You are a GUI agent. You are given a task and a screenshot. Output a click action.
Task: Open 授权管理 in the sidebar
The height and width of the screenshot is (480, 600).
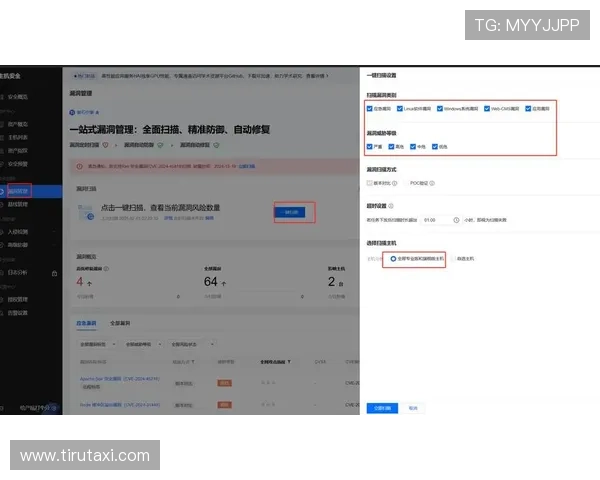[x=18, y=300]
